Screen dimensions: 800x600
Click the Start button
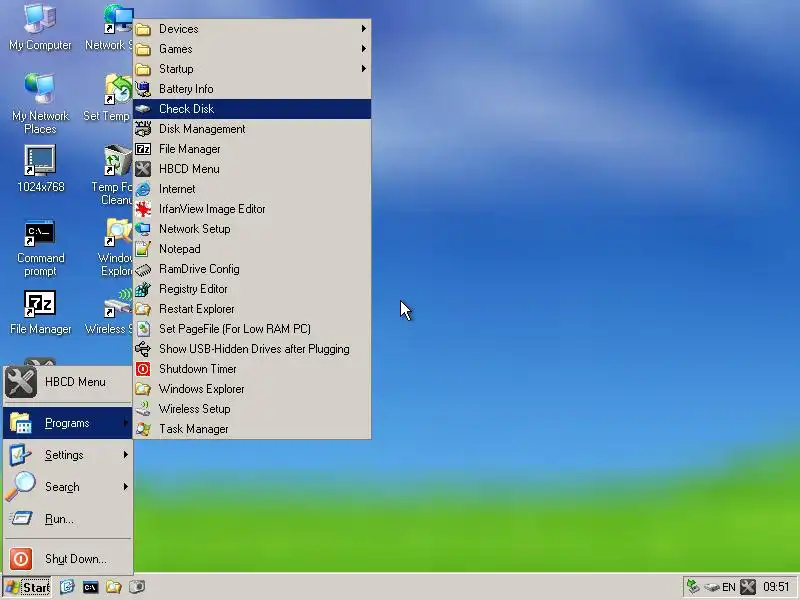click(27, 587)
